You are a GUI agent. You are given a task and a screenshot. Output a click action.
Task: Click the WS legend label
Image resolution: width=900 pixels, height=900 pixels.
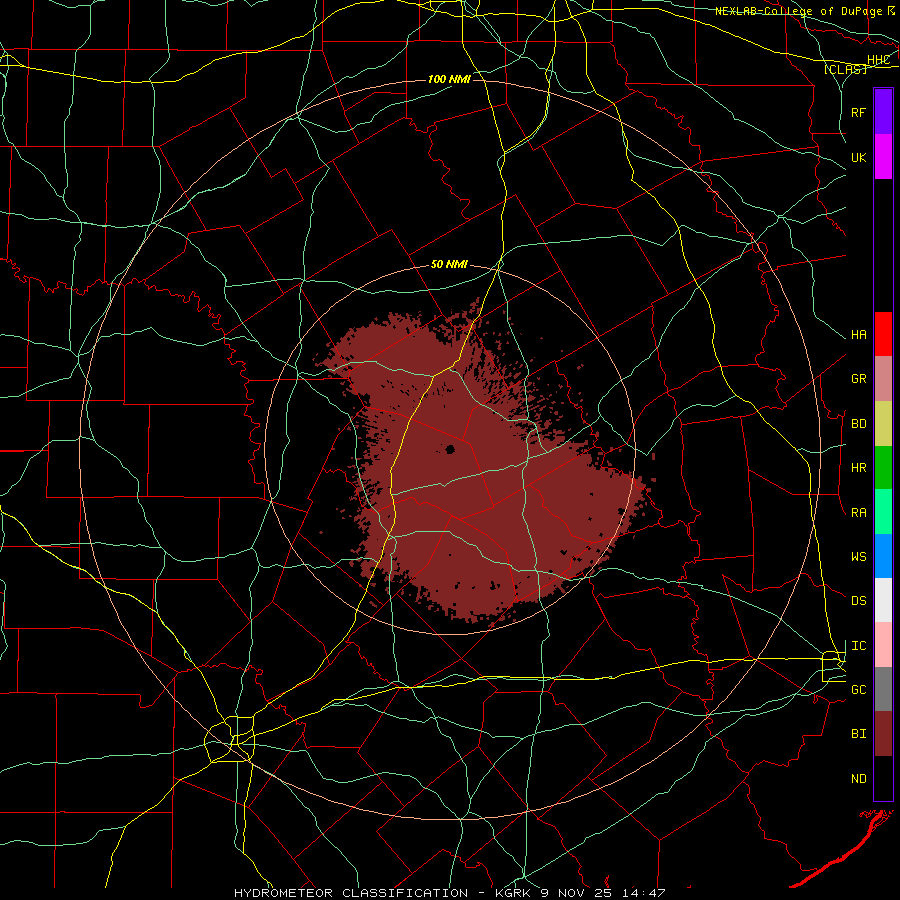point(858,557)
